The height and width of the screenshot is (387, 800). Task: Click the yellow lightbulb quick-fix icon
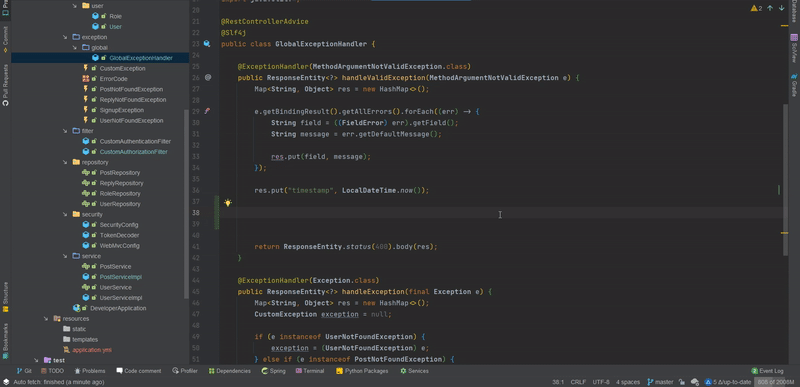tap(228, 202)
